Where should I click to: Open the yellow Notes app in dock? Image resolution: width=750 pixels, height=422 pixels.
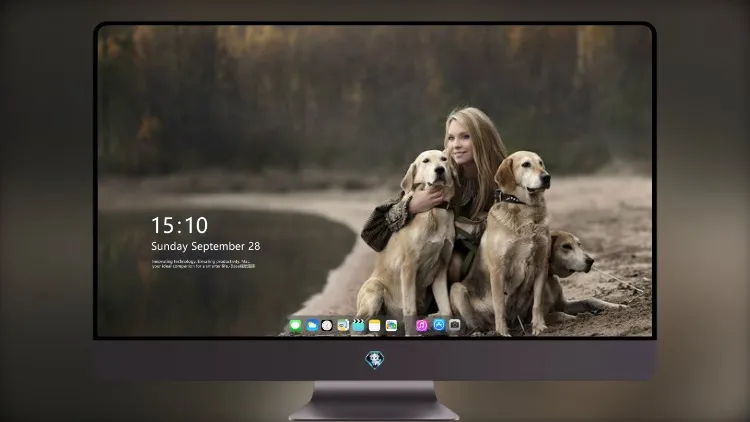pyautogui.click(x=375, y=326)
